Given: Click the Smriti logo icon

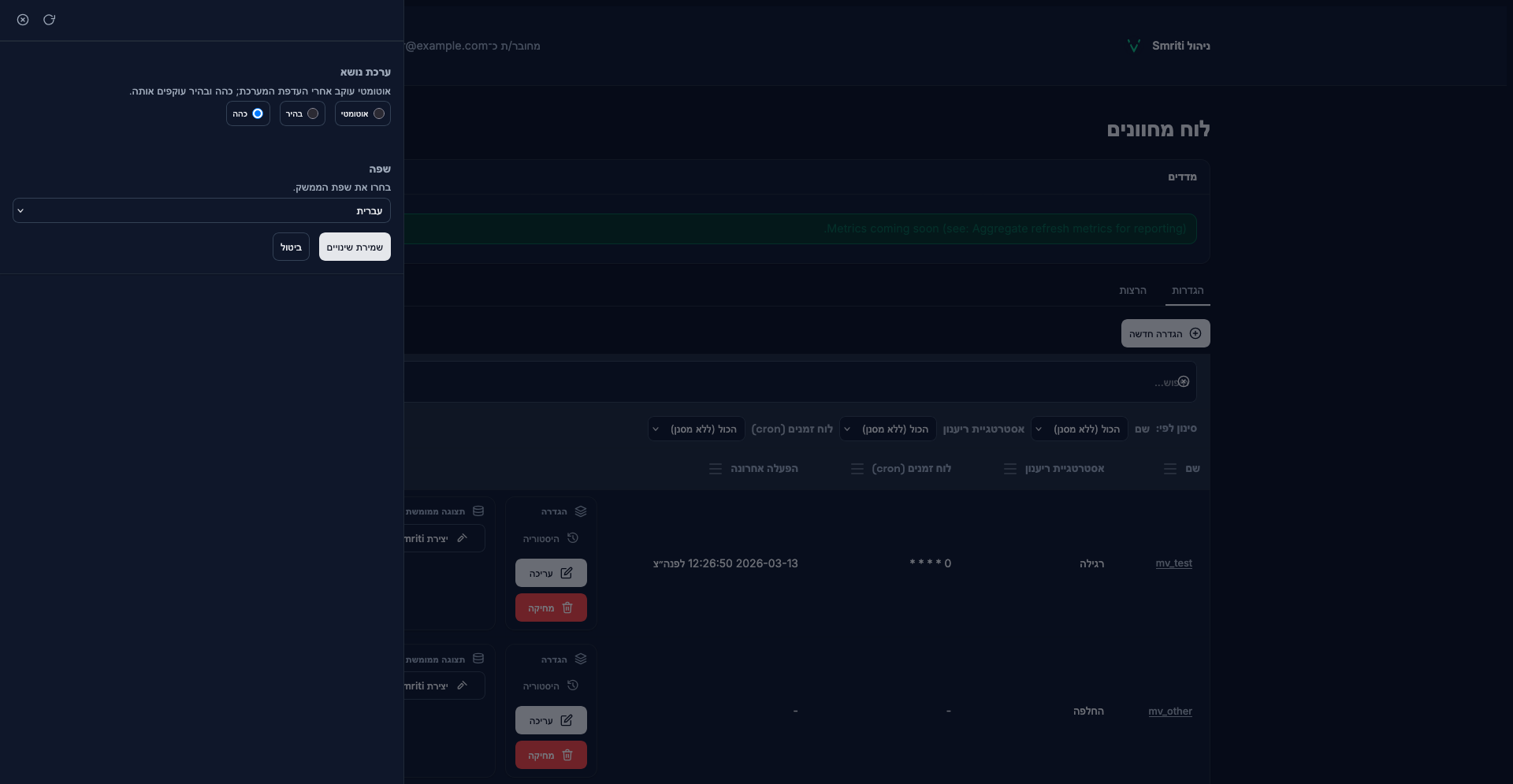Looking at the screenshot, I should pyautogui.click(x=1133, y=46).
